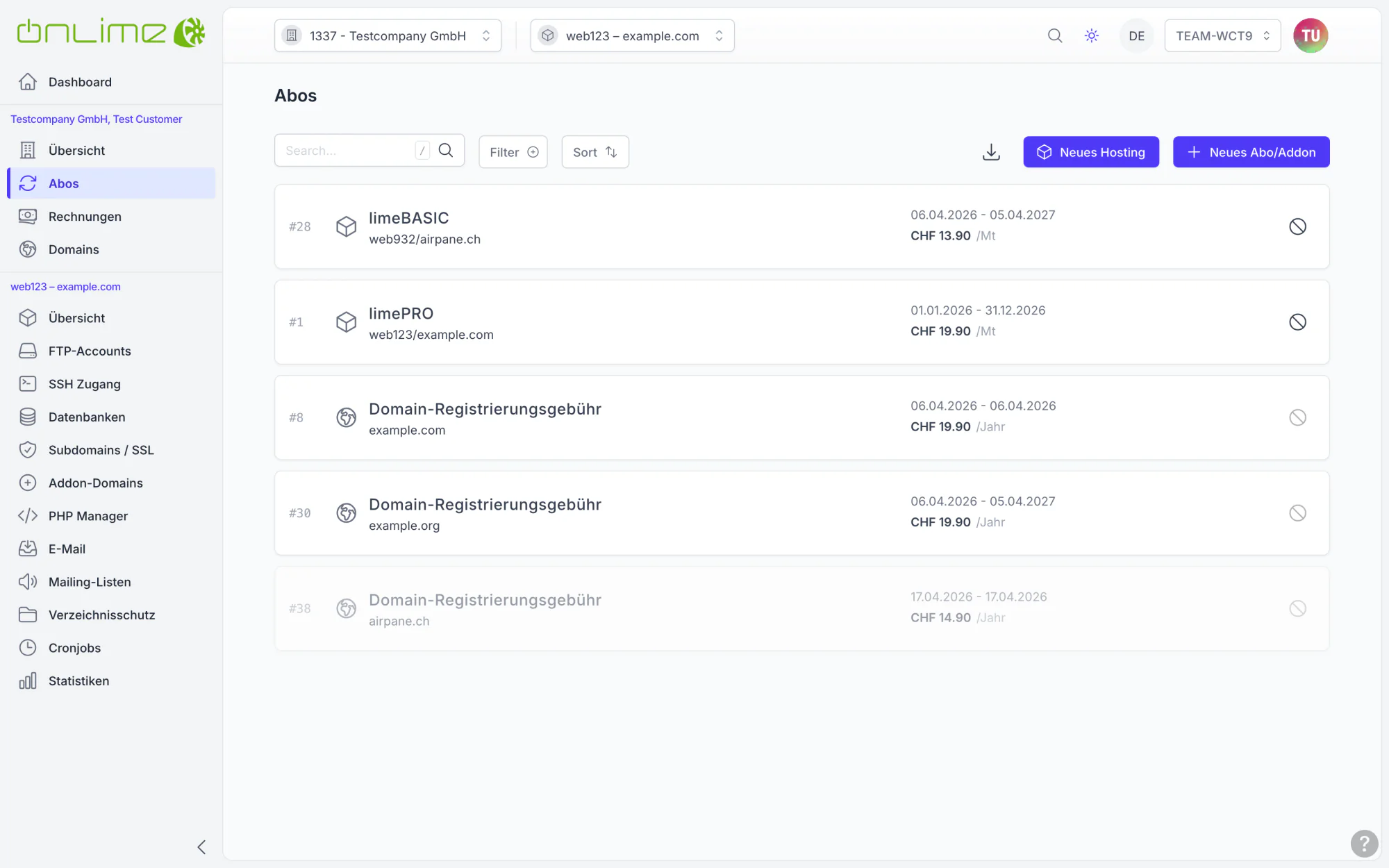Screen dimensions: 1389x868
Task: Collapse the sidebar with the chevron arrow
Action: pyautogui.click(x=201, y=847)
